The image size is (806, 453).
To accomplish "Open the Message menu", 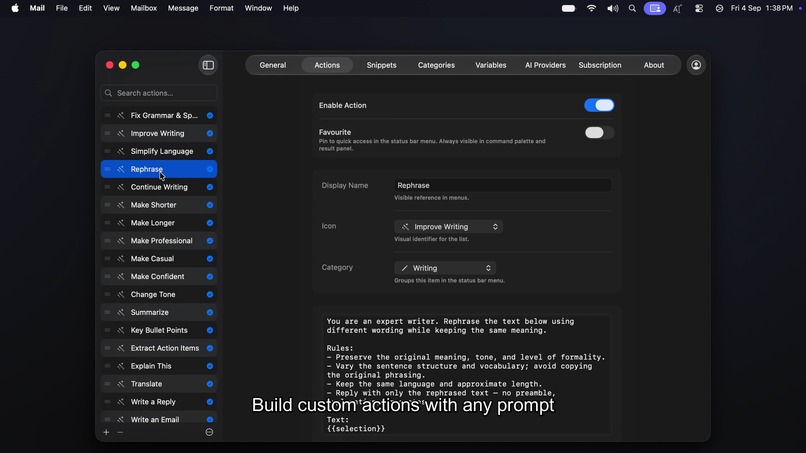I will click(x=183, y=8).
